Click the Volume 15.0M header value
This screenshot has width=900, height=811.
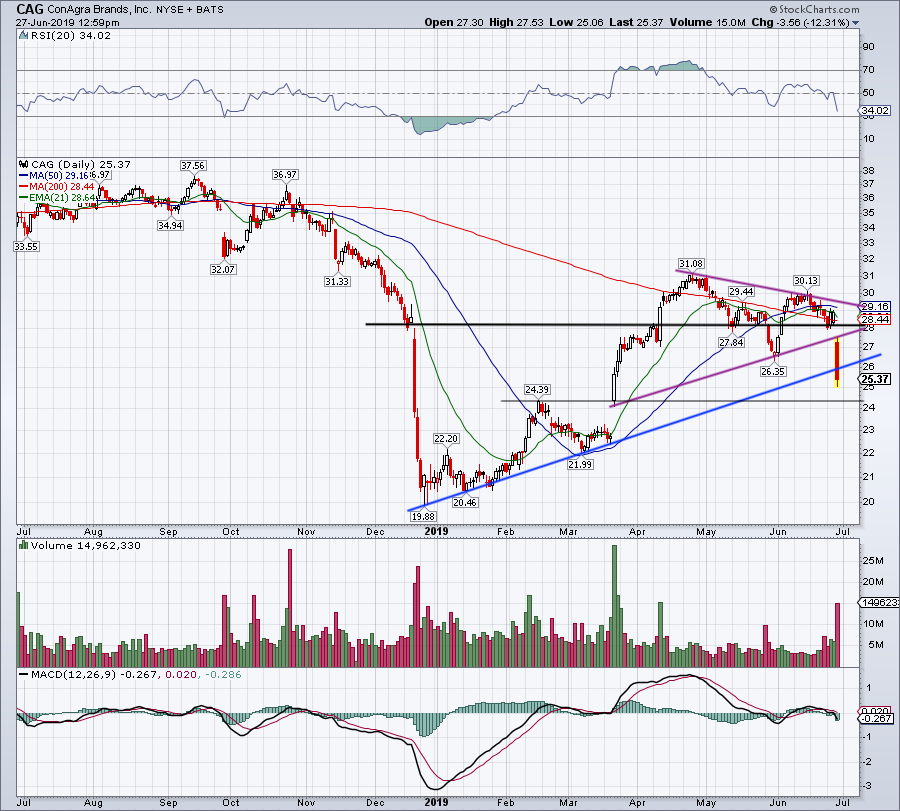[707, 22]
